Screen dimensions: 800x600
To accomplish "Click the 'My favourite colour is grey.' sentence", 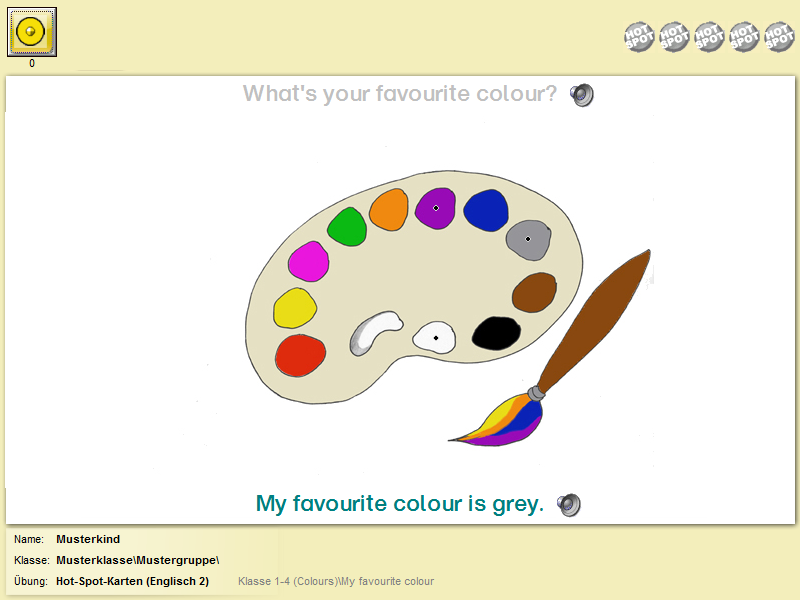I will [x=399, y=503].
